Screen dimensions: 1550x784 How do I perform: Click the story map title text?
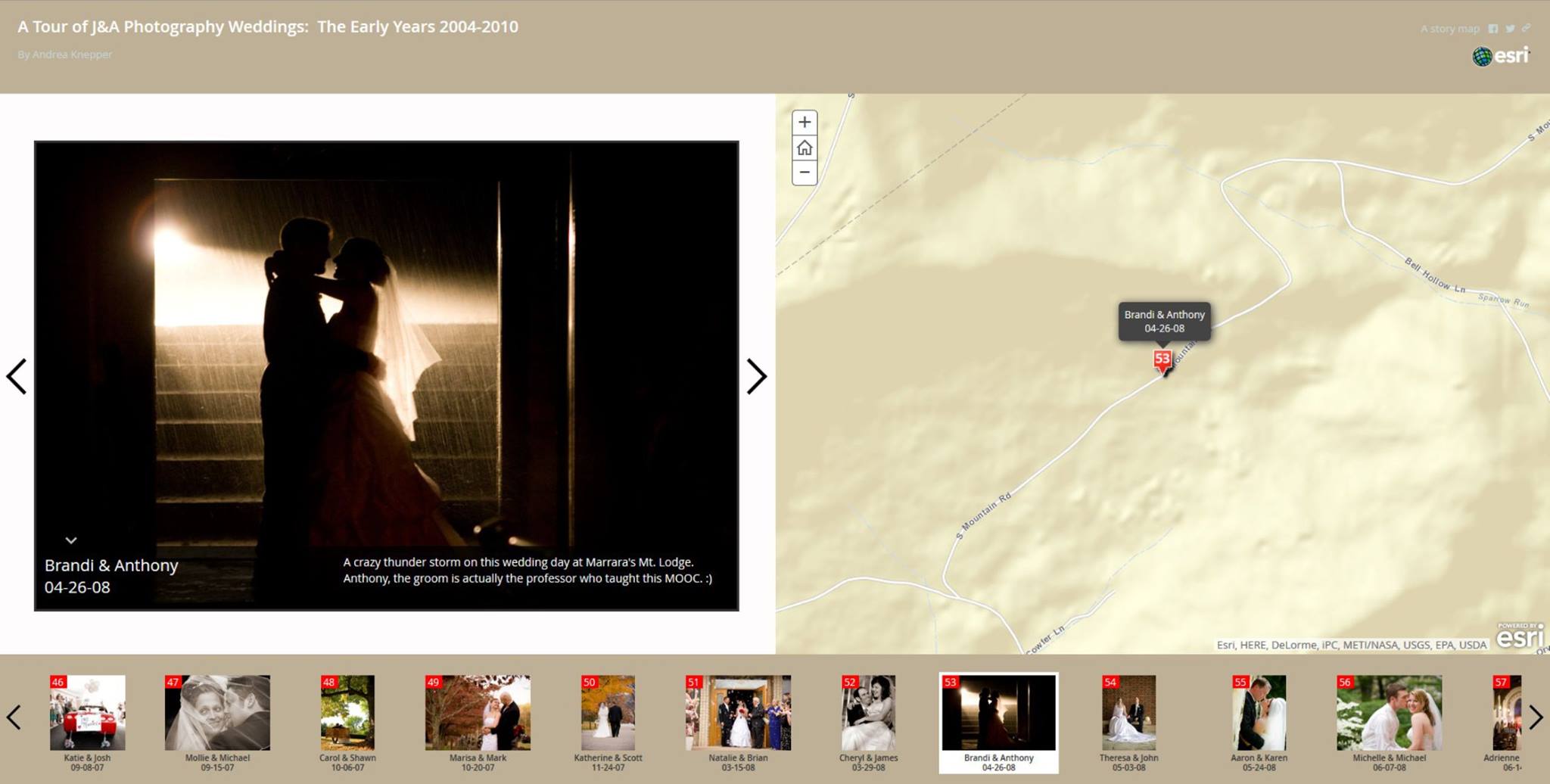[268, 26]
